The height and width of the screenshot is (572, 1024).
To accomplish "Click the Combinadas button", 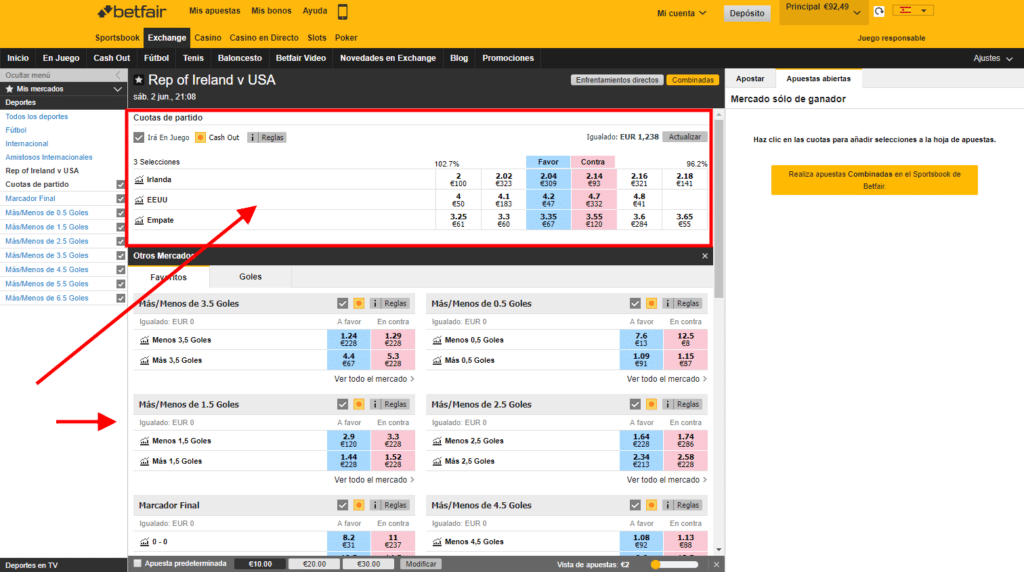I will click(x=692, y=80).
